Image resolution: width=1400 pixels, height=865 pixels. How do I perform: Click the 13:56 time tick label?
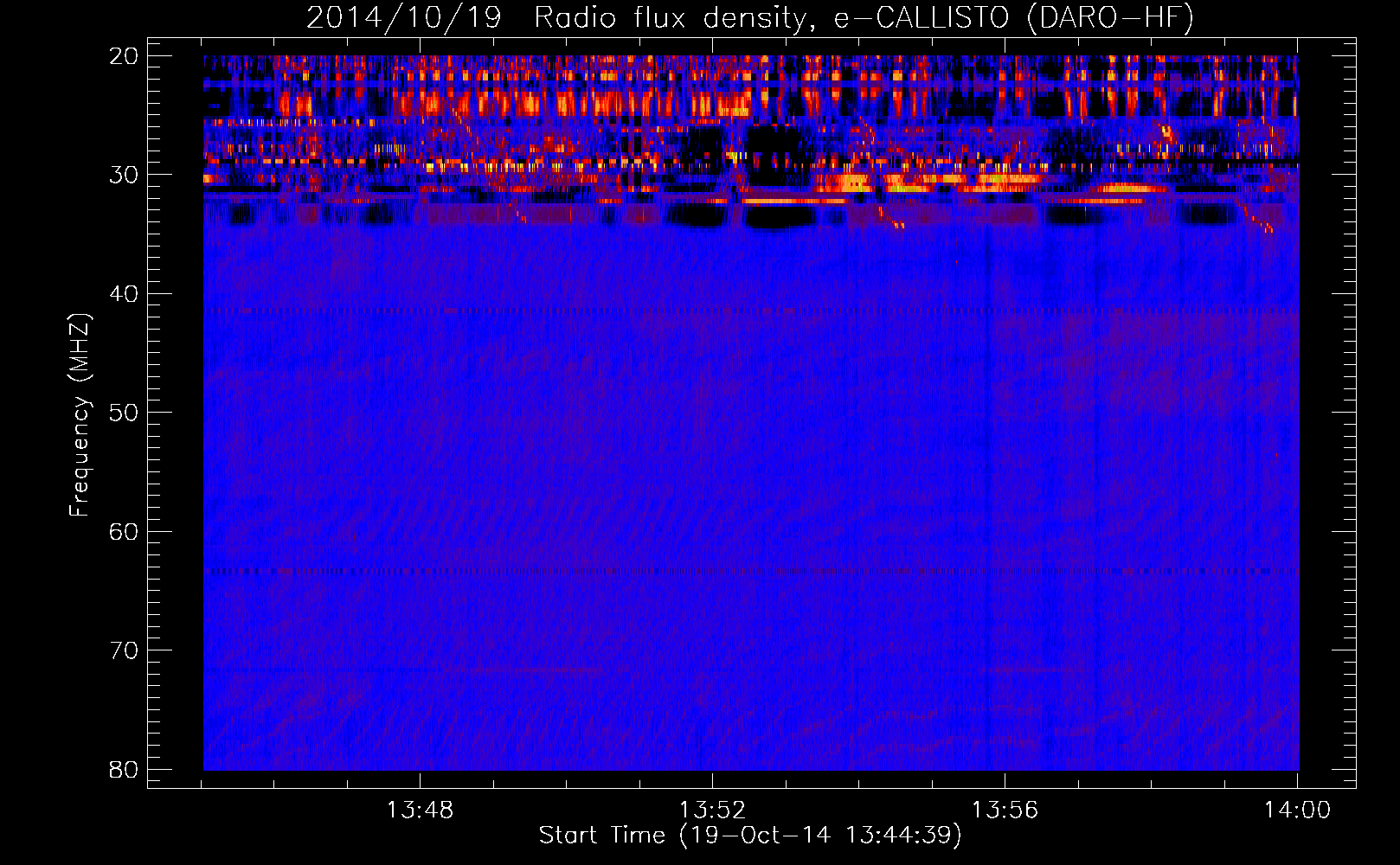[x=1005, y=810]
